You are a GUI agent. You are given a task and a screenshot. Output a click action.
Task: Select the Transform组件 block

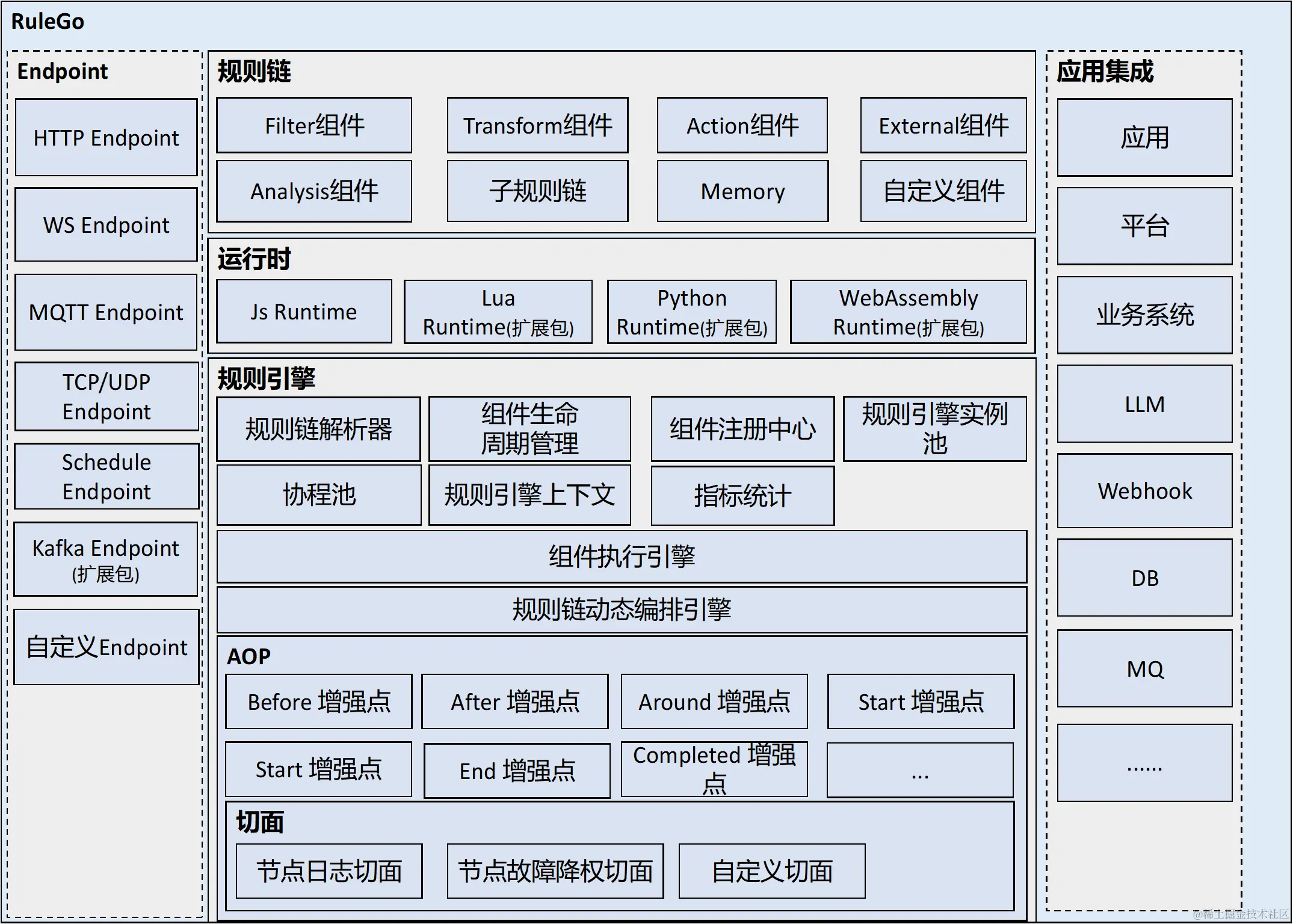(537, 126)
